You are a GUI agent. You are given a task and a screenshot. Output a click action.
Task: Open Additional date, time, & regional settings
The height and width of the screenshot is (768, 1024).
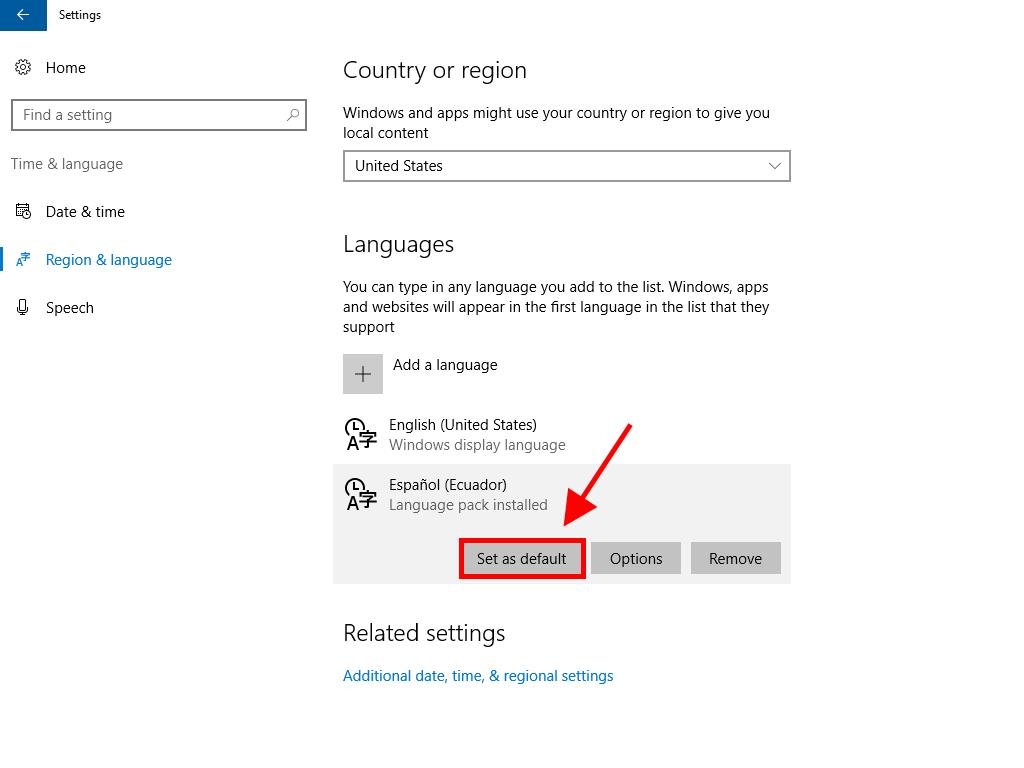click(x=478, y=676)
